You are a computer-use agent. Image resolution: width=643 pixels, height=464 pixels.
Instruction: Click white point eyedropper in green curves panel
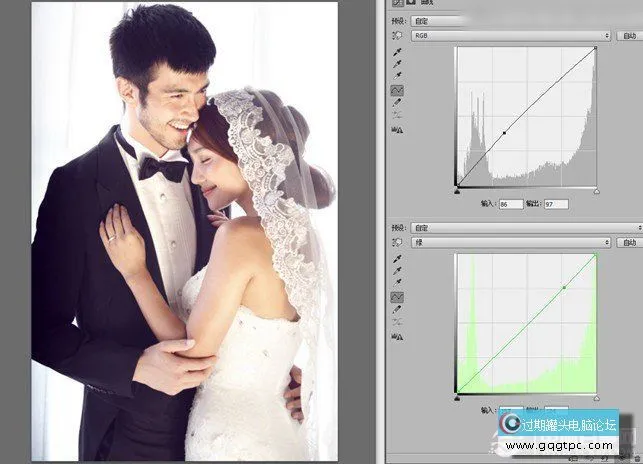[397, 283]
